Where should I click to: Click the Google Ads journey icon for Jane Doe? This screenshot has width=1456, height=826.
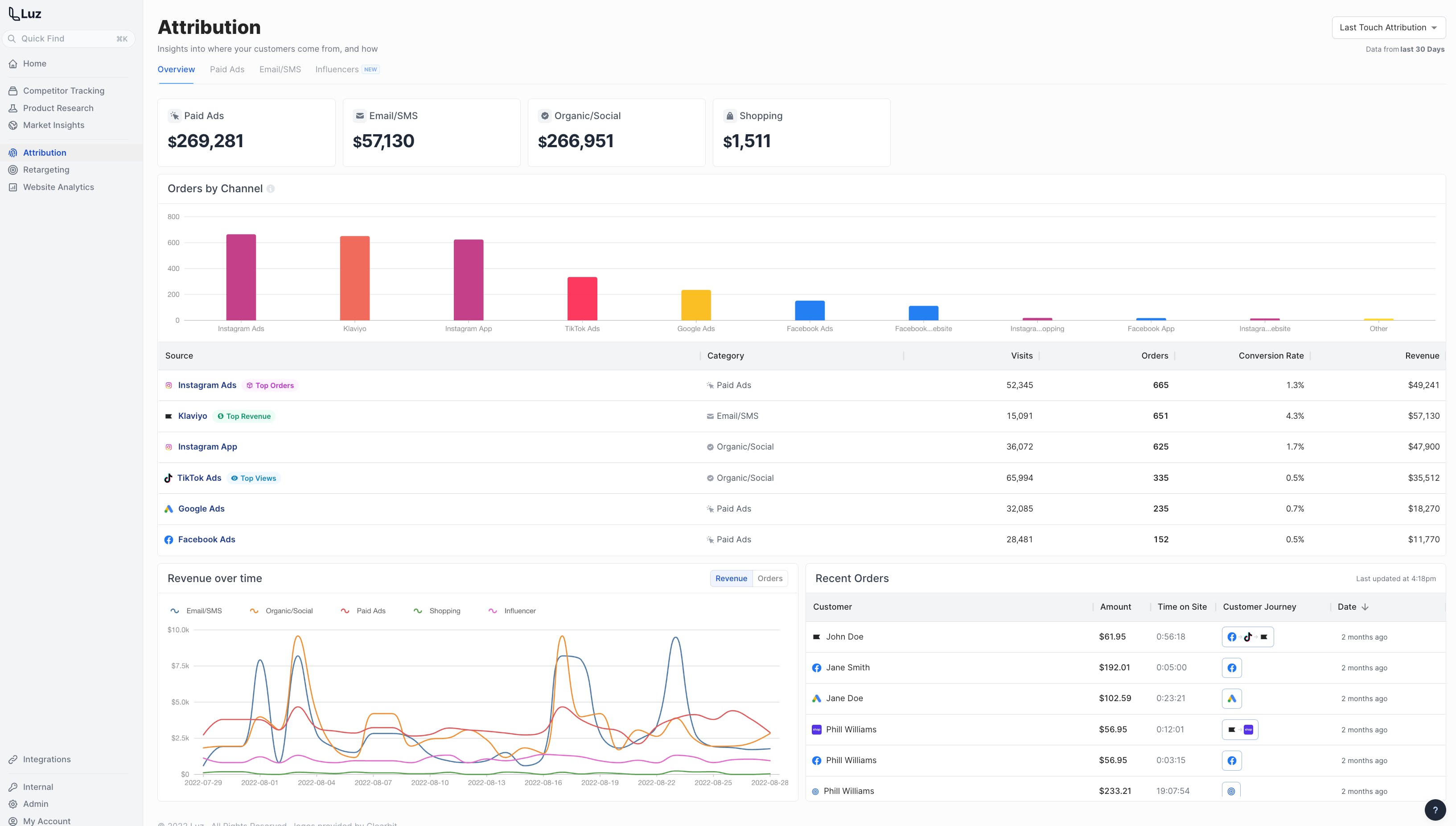(x=1231, y=698)
